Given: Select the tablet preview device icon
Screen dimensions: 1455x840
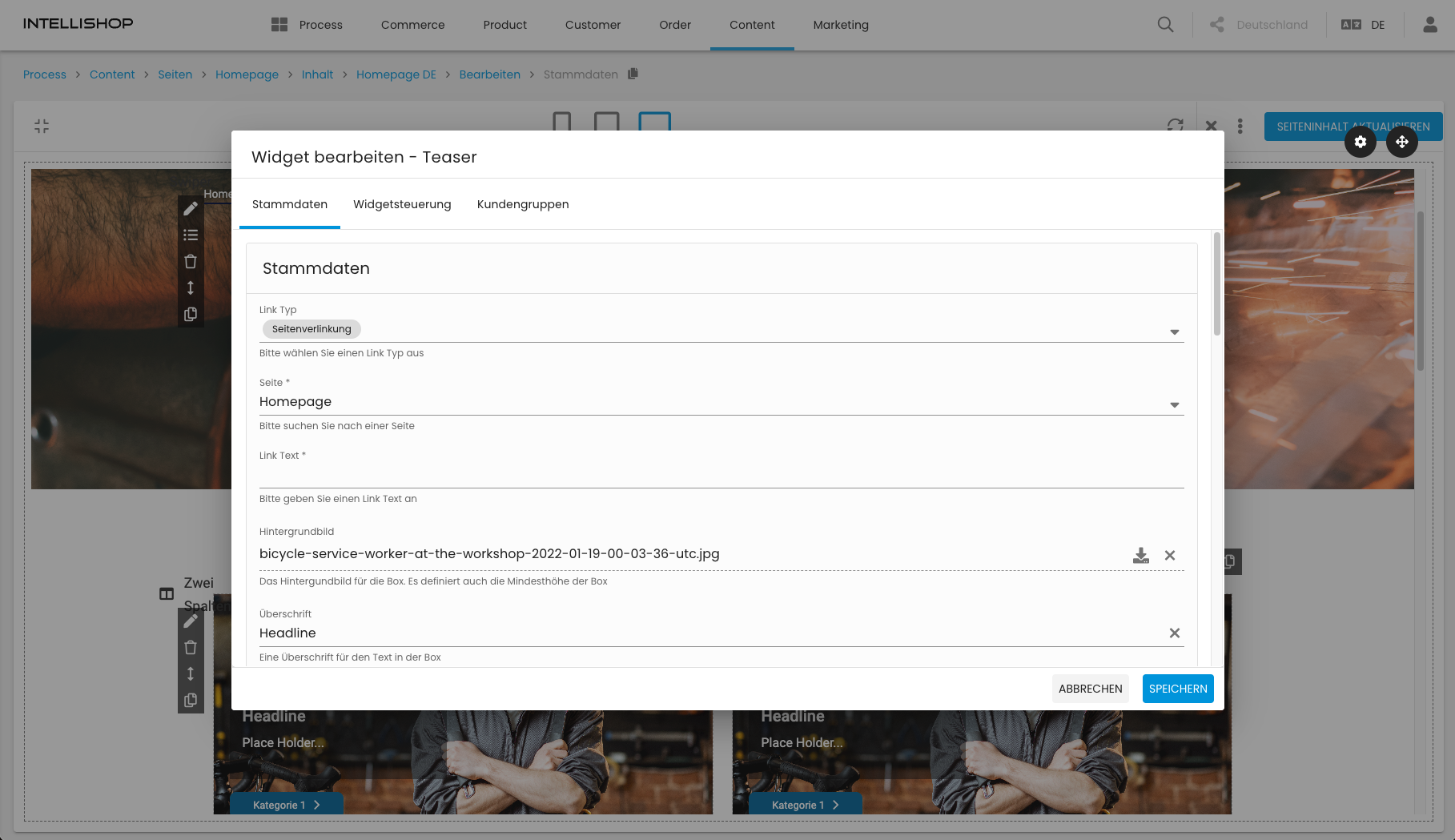Looking at the screenshot, I should pos(606,122).
